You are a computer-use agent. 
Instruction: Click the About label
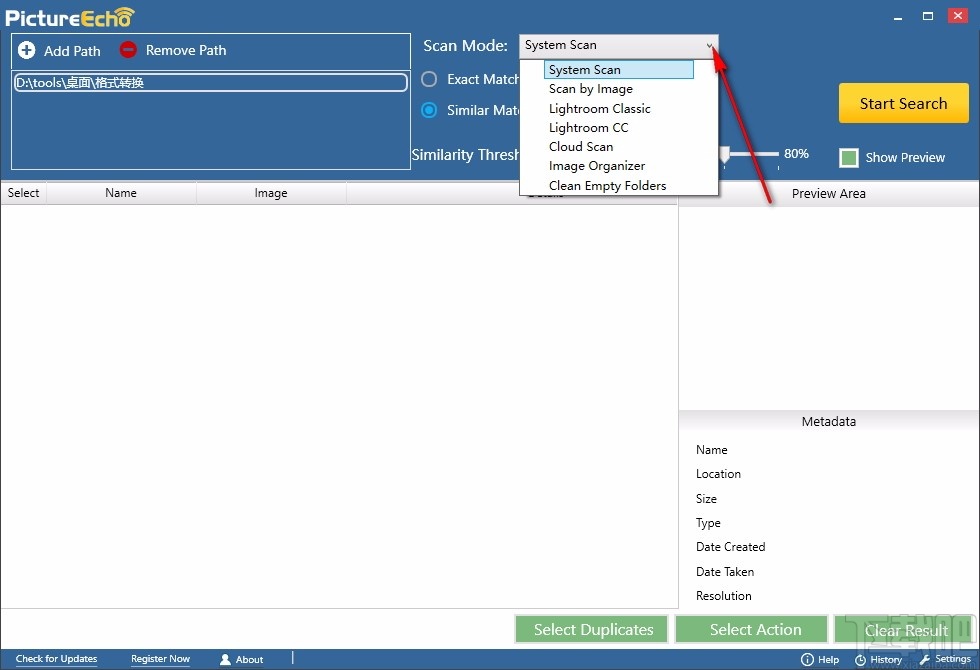(249, 659)
